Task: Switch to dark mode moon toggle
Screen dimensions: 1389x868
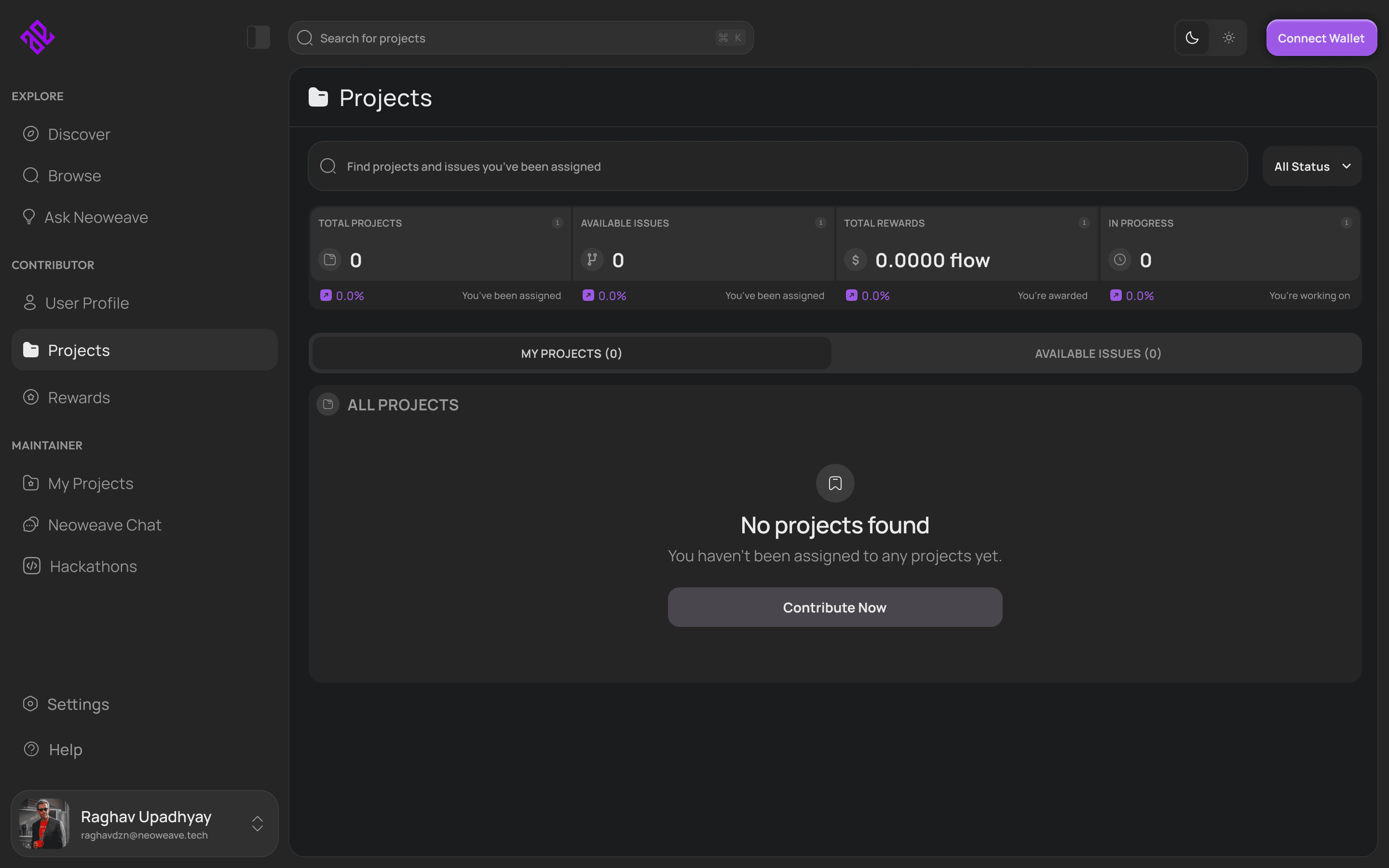Action: 1192,38
